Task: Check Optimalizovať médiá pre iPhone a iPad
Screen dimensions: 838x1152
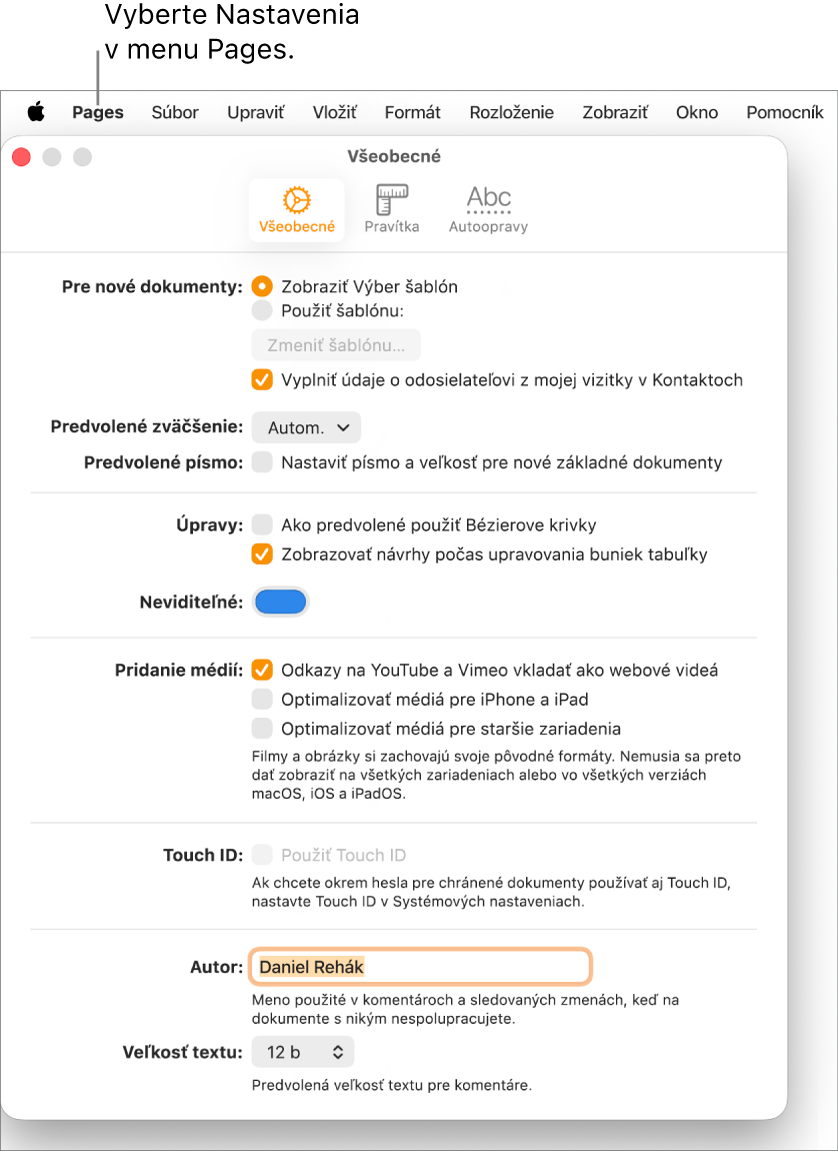Action: [262, 699]
